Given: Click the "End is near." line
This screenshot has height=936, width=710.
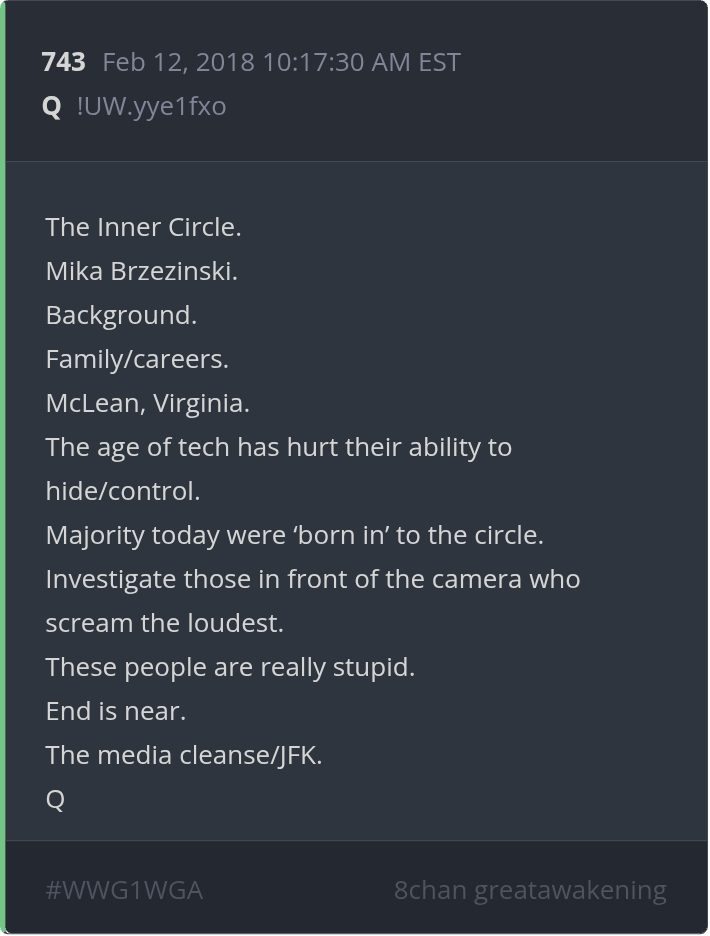Looking at the screenshot, I should (x=116, y=711).
